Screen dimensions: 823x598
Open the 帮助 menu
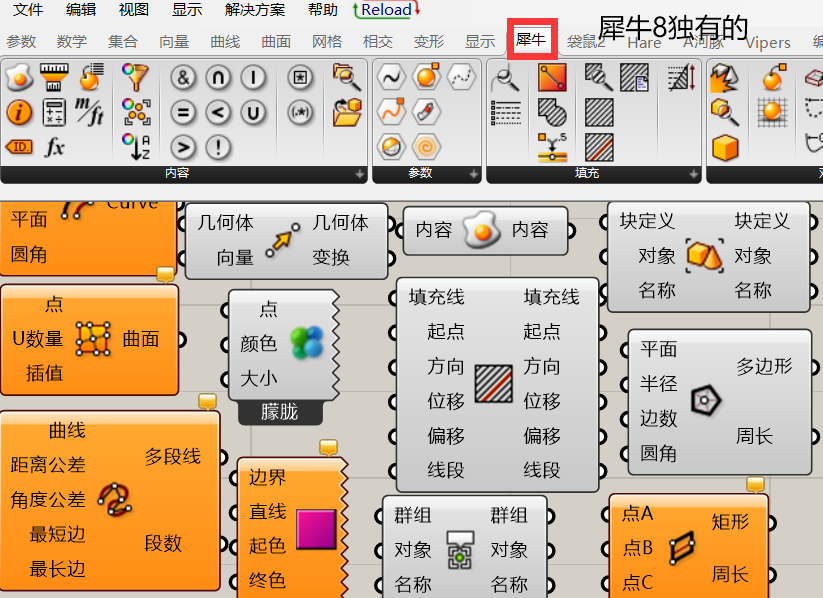pyautogui.click(x=323, y=9)
